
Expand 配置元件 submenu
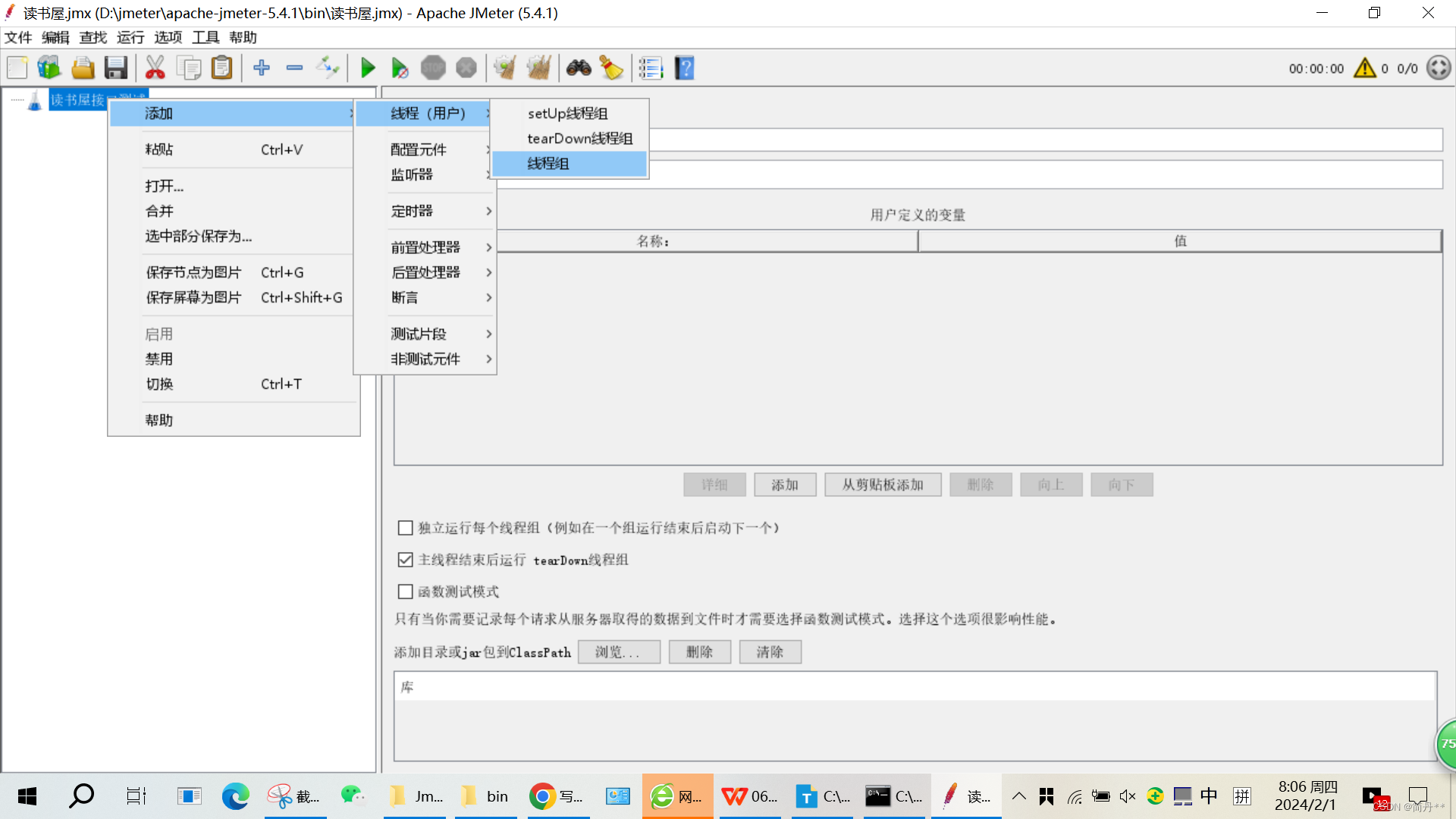point(425,149)
